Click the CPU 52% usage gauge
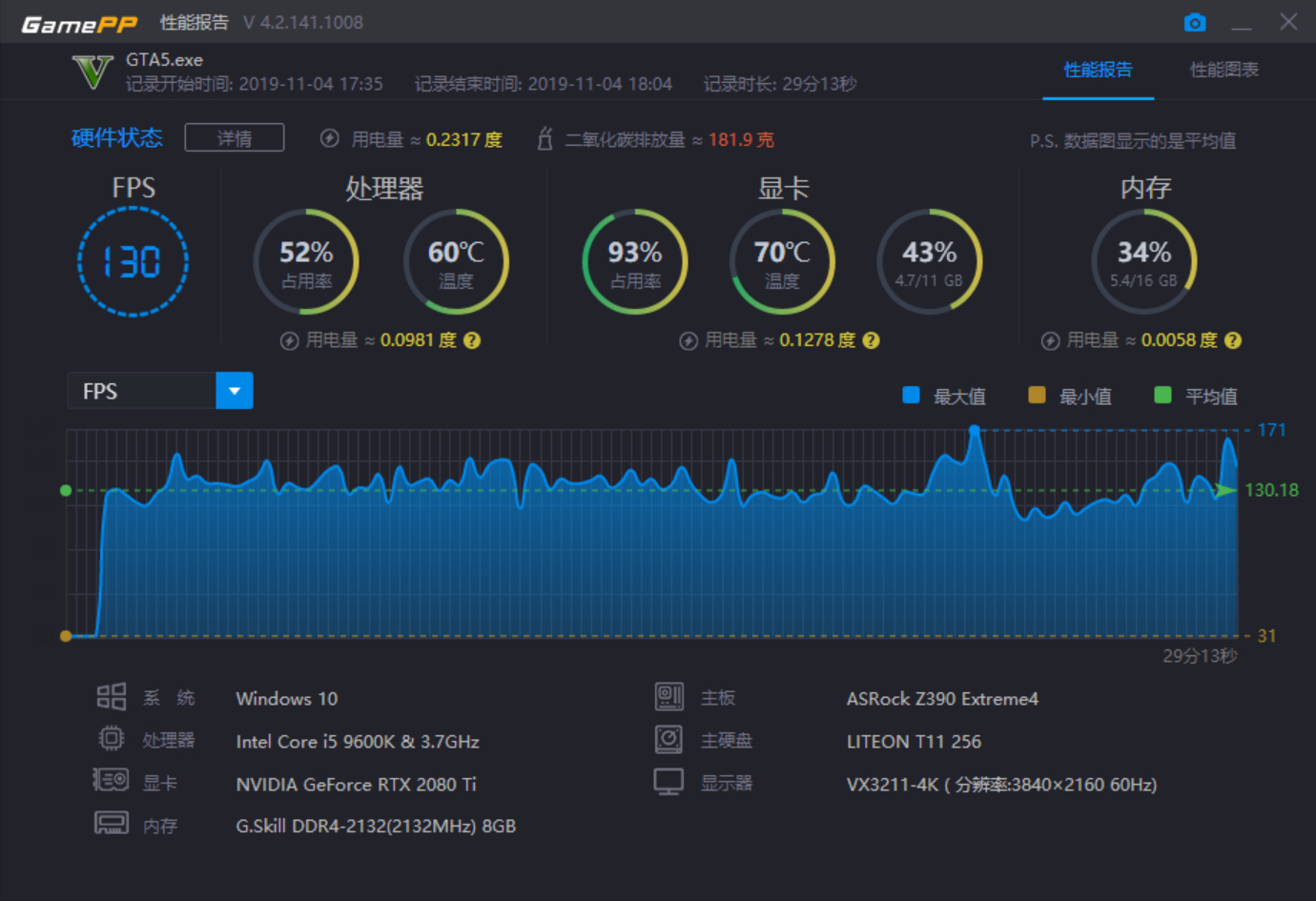1316x901 pixels. pos(306,261)
